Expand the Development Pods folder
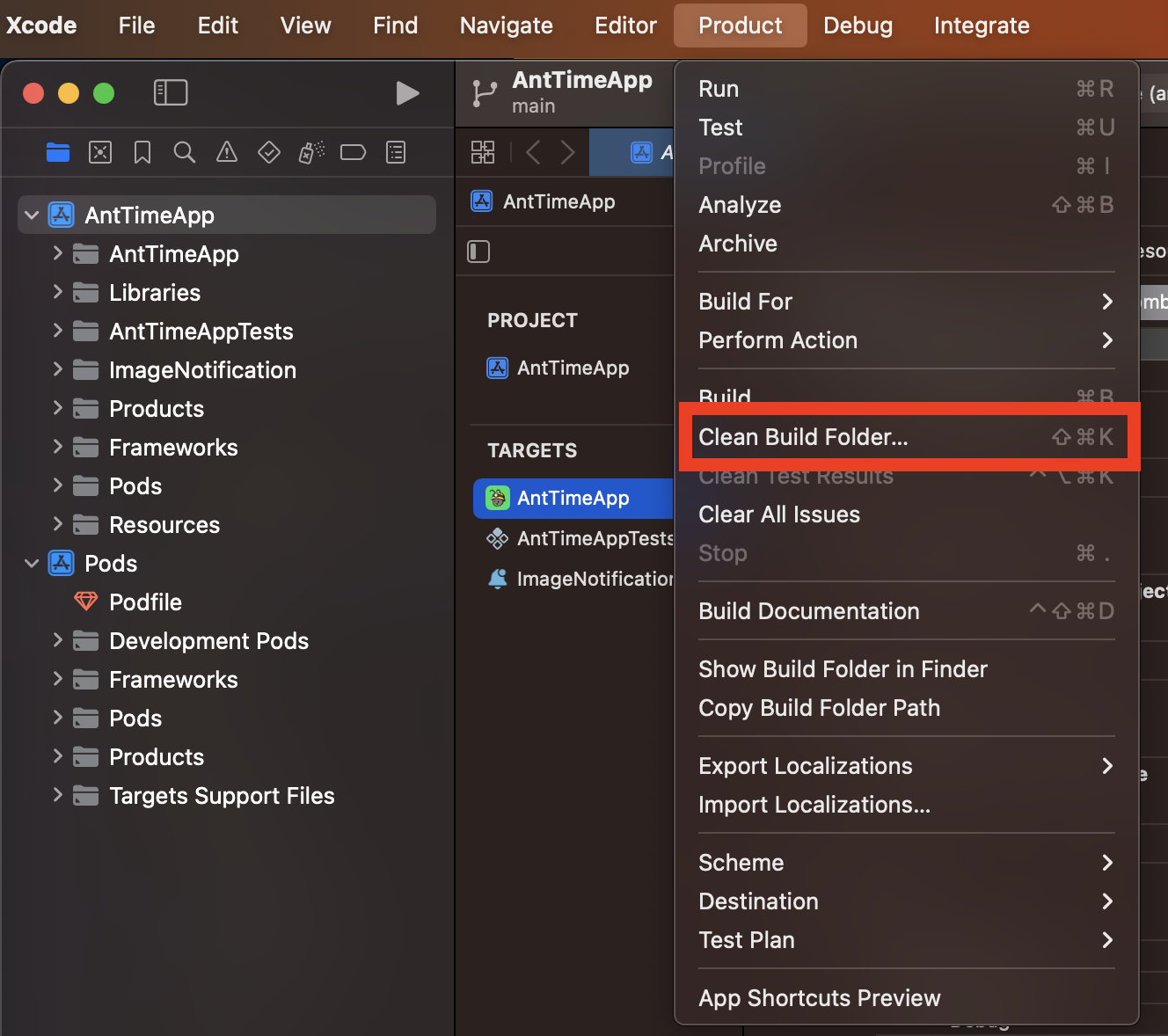The width and height of the screenshot is (1168, 1036). pyautogui.click(x=57, y=640)
